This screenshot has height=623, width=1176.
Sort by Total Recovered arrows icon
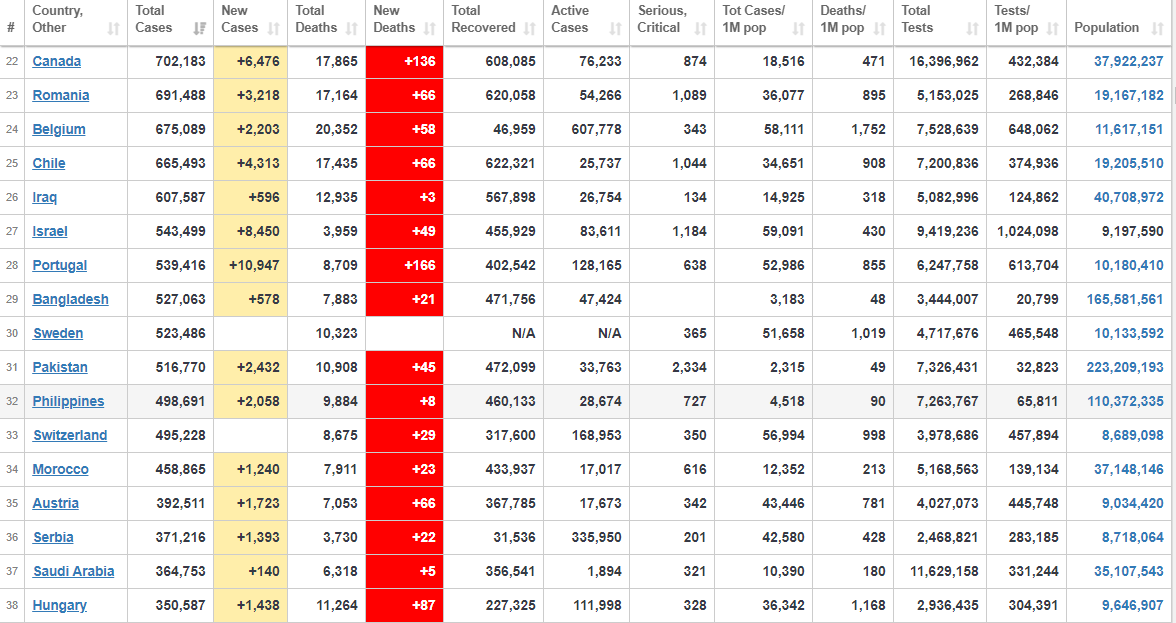point(530,29)
